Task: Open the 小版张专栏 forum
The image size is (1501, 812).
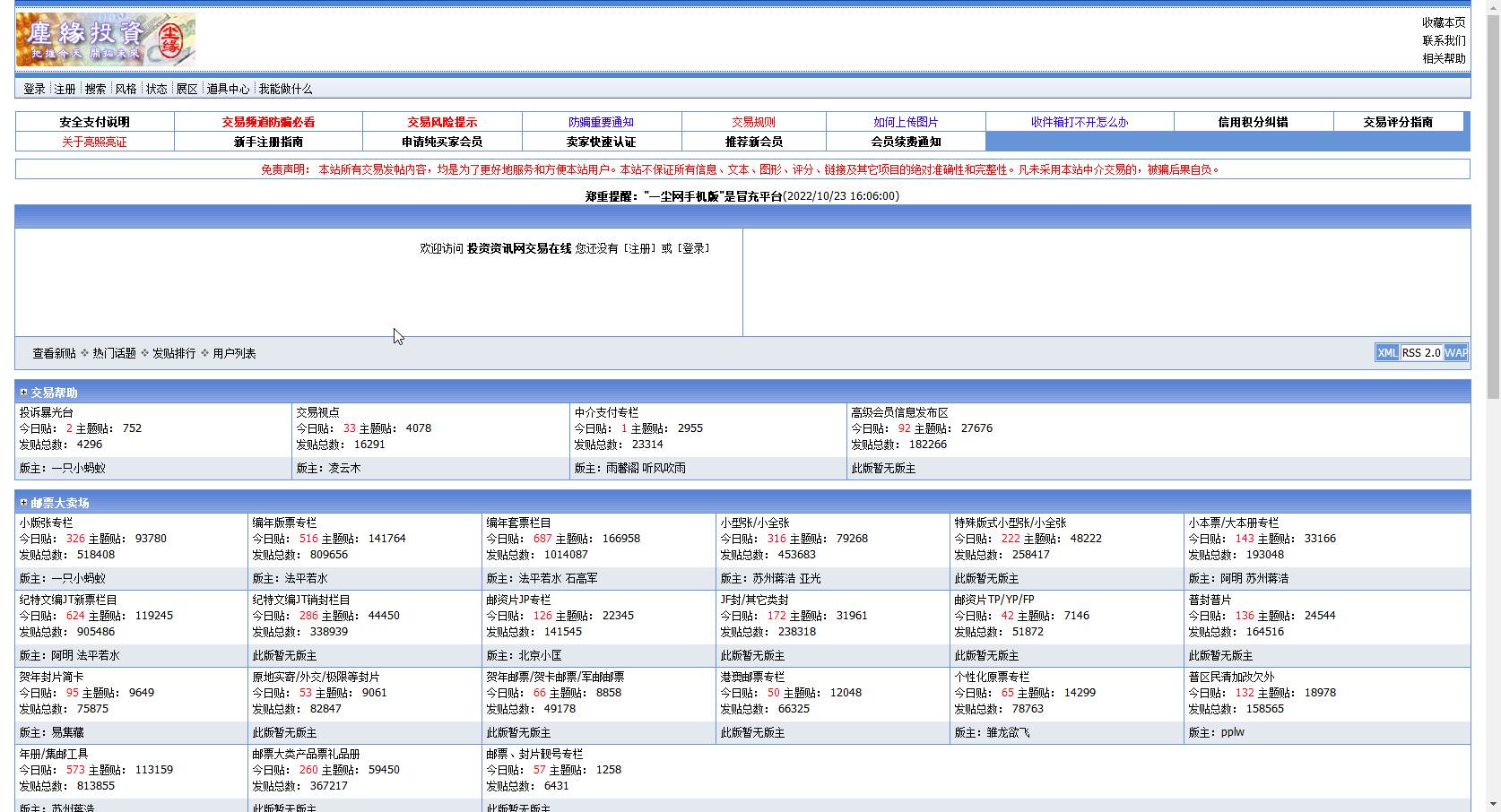Action: [47, 523]
